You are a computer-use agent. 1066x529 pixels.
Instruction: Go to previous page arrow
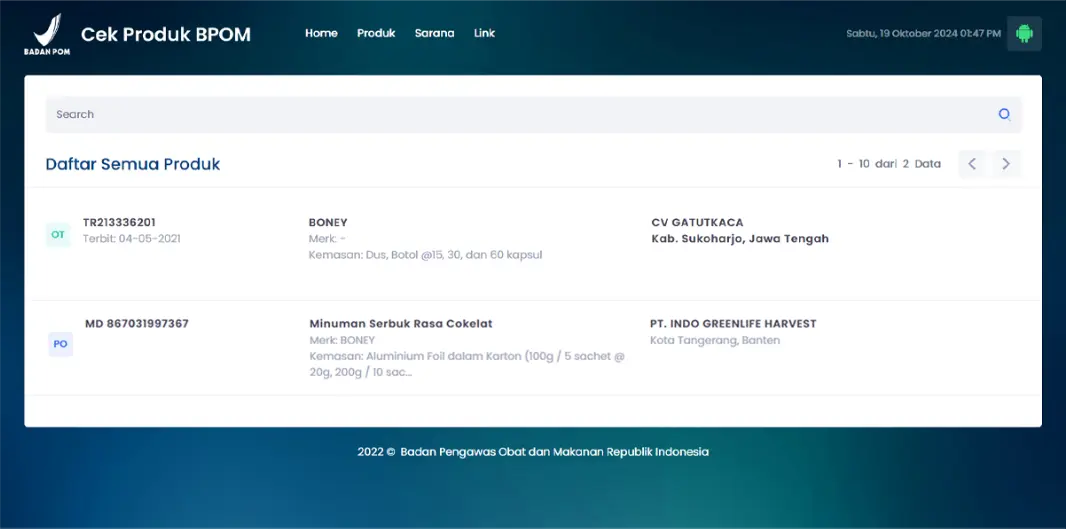972,164
